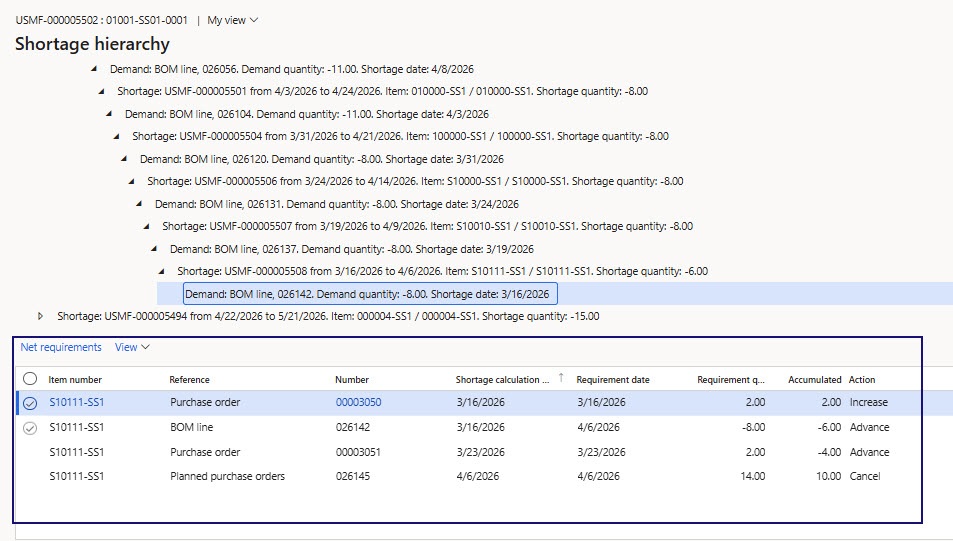953x541 pixels.
Task: Select the Planned purchase orders 026145 row
Action: coord(227,477)
